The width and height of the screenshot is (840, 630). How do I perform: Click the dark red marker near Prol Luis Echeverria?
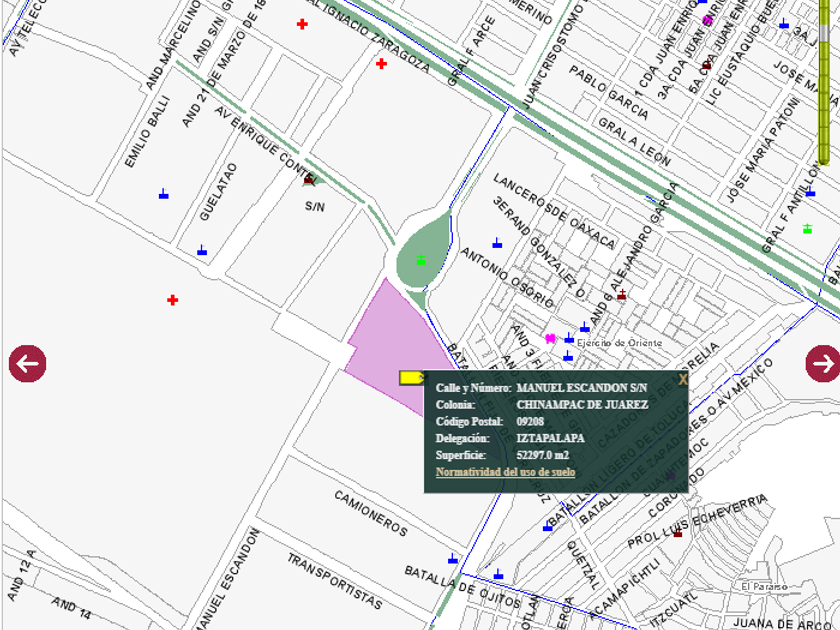pyautogui.click(x=677, y=533)
